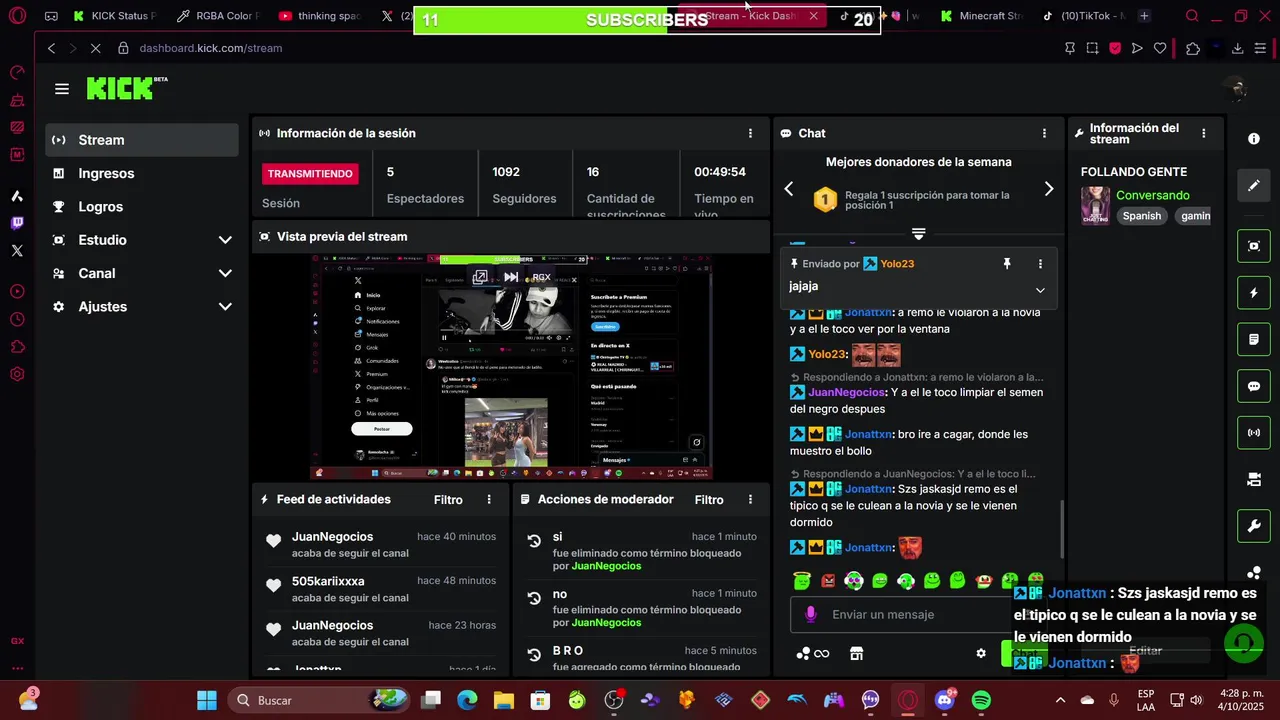
Task: Go to the previous top donor slide
Action: point(788,189)
